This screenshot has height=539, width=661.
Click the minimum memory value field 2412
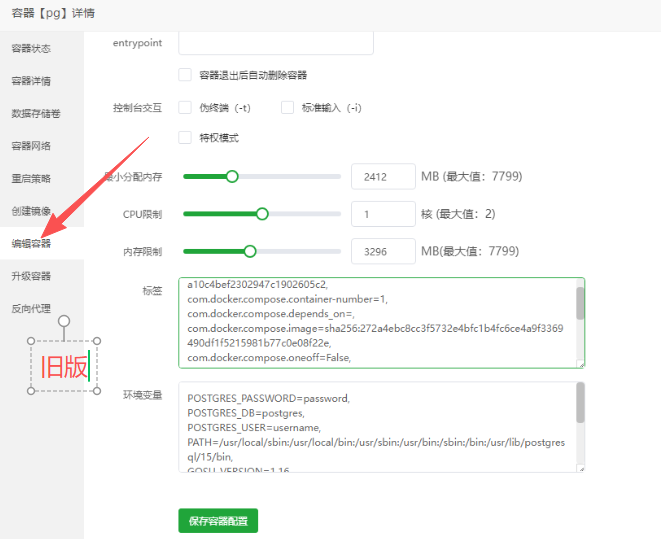383,177
